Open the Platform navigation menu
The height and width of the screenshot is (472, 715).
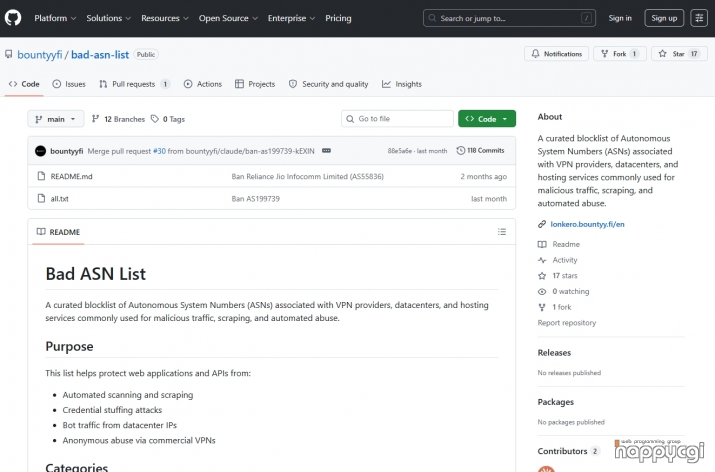[x=55, y=18]
